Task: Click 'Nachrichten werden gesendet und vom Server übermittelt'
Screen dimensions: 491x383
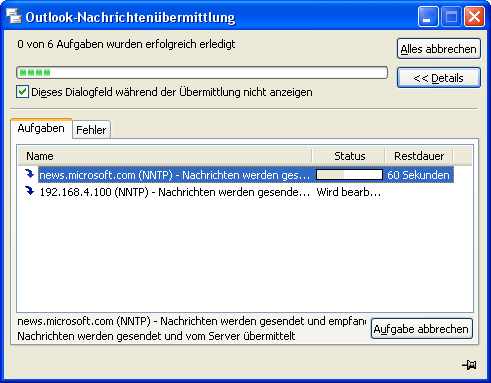Action: point(156,336)
